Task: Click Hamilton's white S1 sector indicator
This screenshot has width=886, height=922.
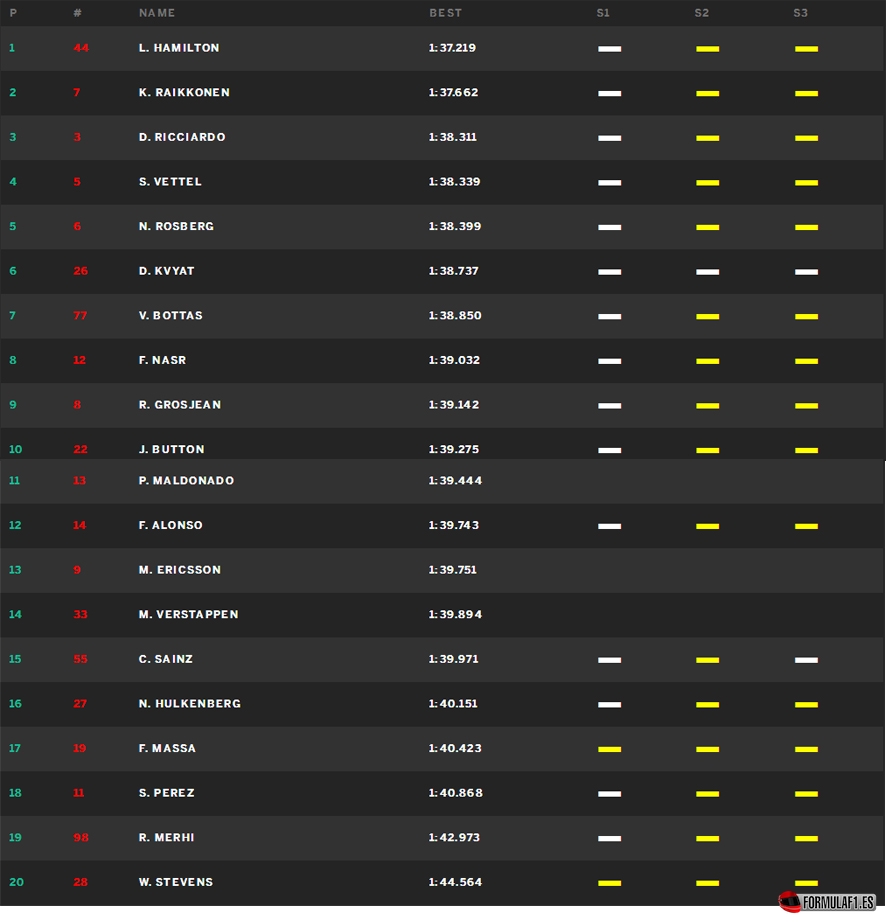Action: (609, 49)
